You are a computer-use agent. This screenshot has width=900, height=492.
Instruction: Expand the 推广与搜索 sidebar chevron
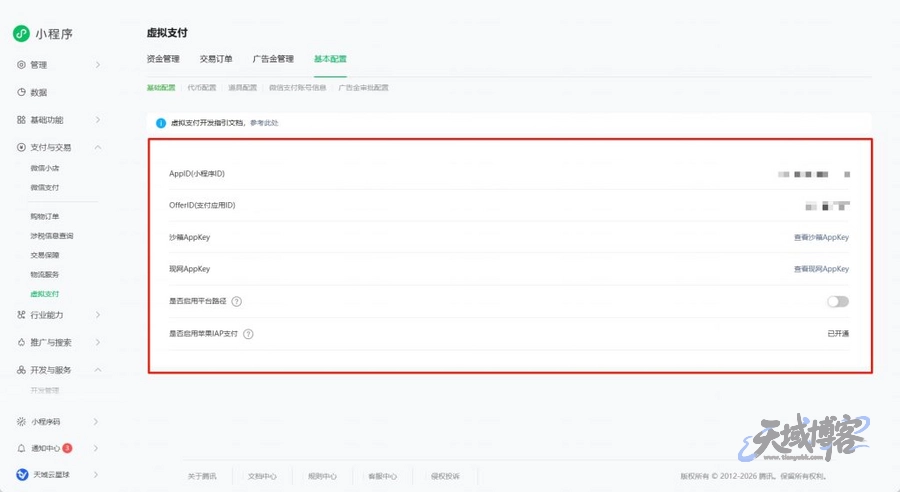(x=98, y=342)
